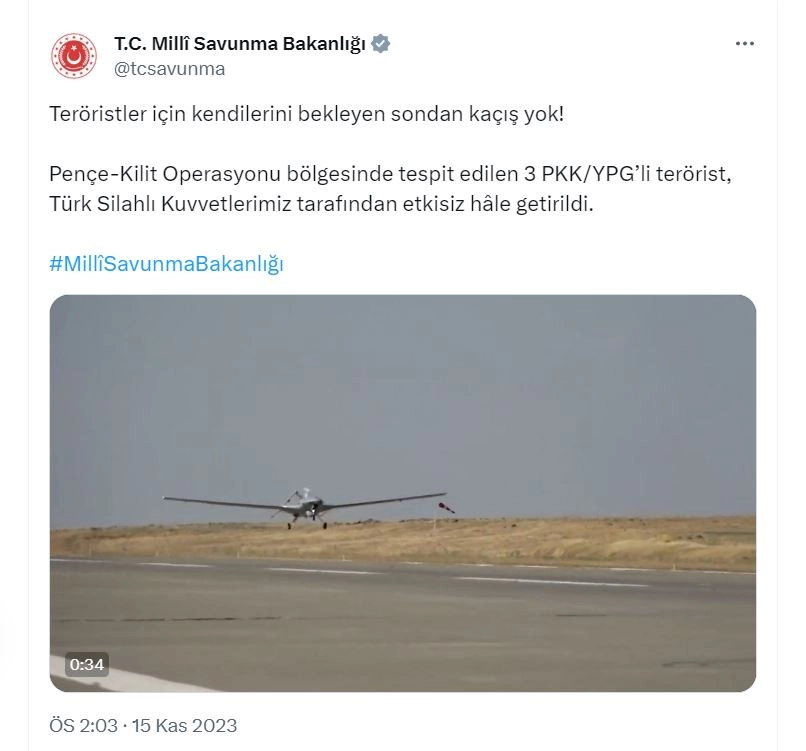Image resolution: width=806 pixels, height=751 pixels.
Task: Click the "Pençe-Kilit Operasyonu" text line
Action: point(390,174)
